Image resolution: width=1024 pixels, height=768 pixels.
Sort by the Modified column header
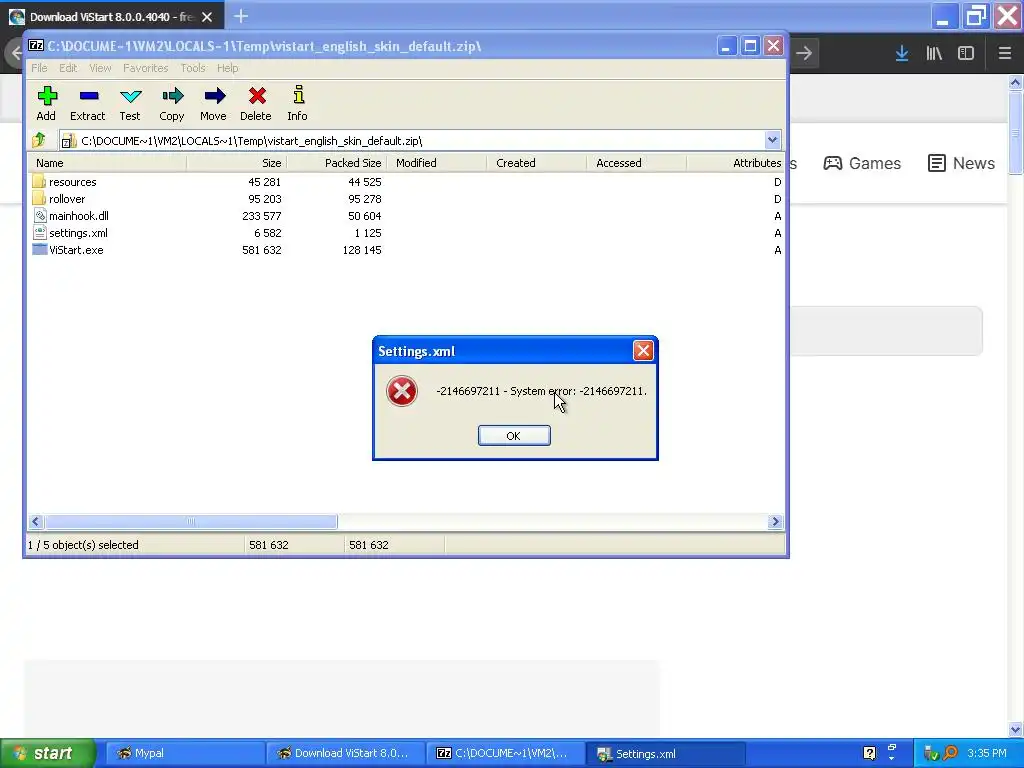coord(436,163)
